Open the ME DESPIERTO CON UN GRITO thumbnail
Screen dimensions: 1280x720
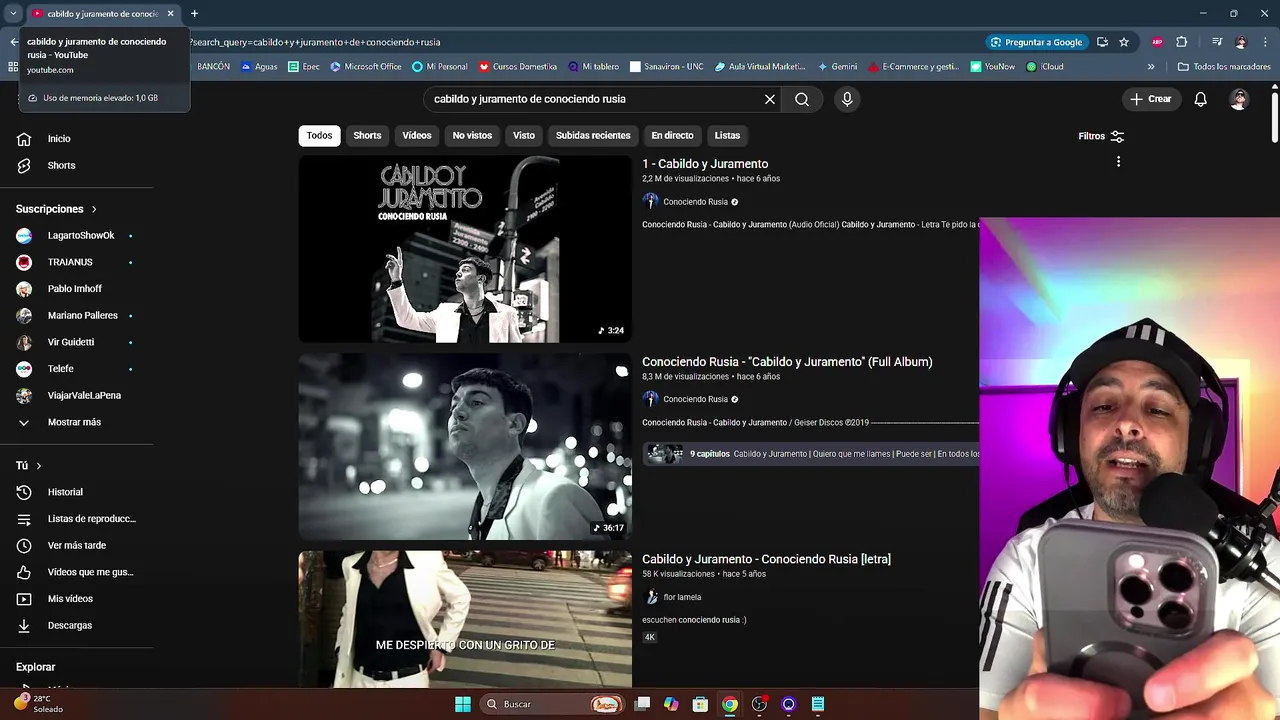465,619
